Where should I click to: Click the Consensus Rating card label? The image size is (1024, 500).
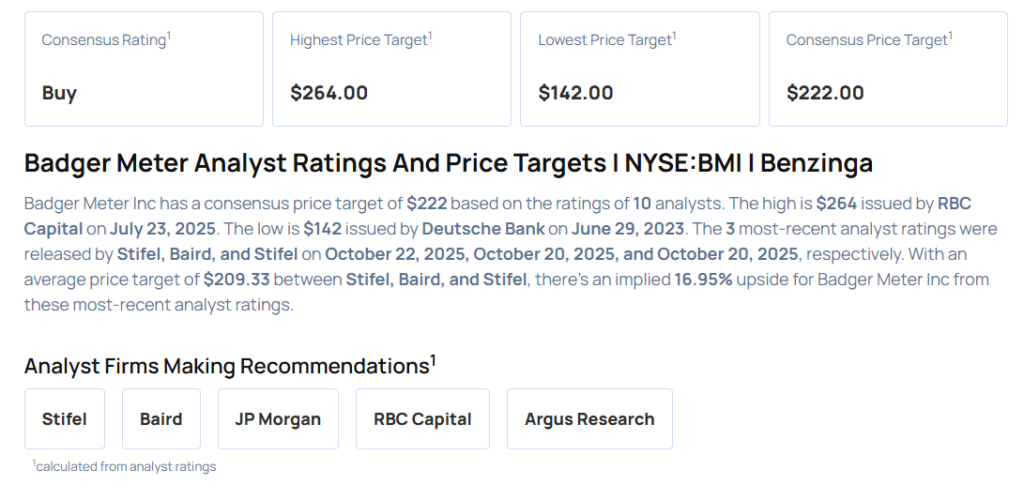click(105, 40)
